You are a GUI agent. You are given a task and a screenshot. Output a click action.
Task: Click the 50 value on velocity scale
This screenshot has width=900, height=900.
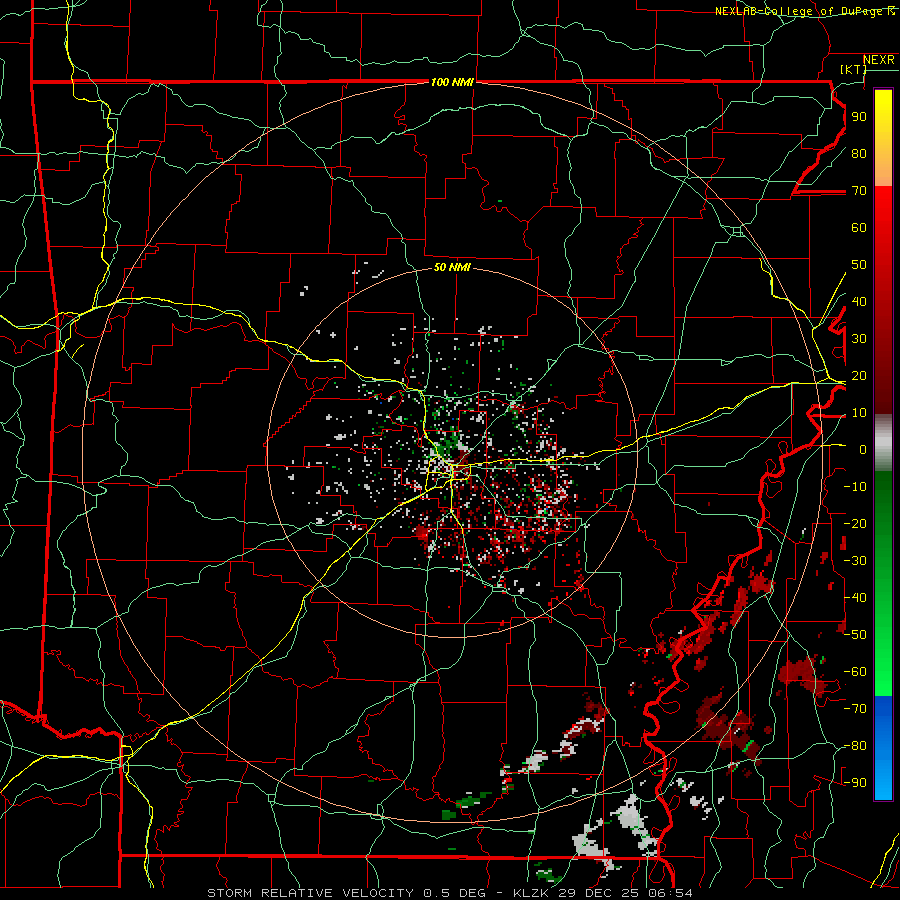tap(859, 265)
